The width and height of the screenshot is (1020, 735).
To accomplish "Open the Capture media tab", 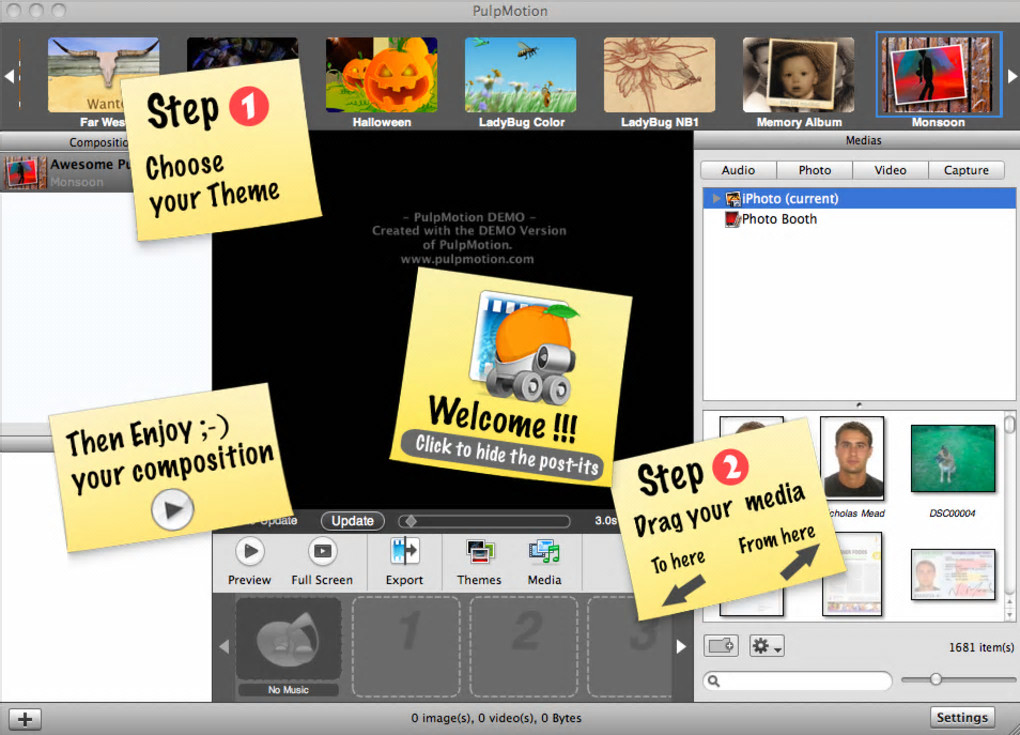I will pyautogui.click(x=966, y=170).
